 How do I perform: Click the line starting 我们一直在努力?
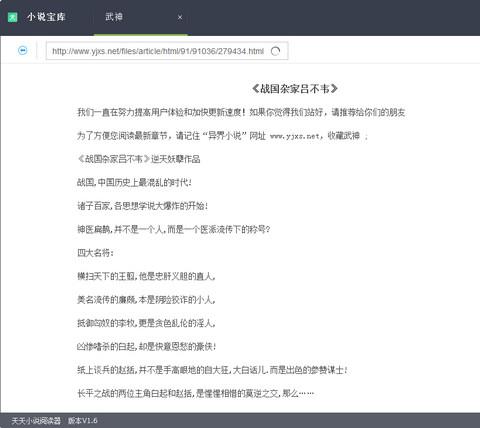tap(241, 112)
